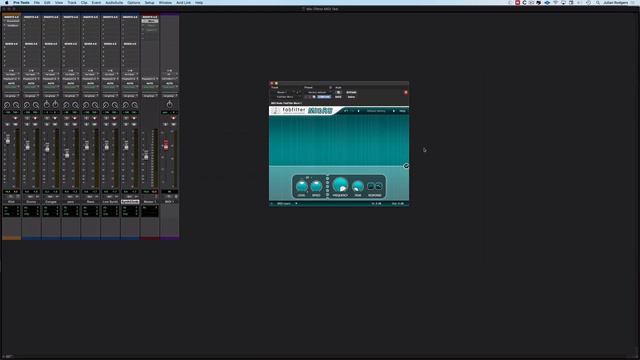The image size is (640, 360).
Task: Click the highlighted insert on Master 1
Action: point(150,21)
